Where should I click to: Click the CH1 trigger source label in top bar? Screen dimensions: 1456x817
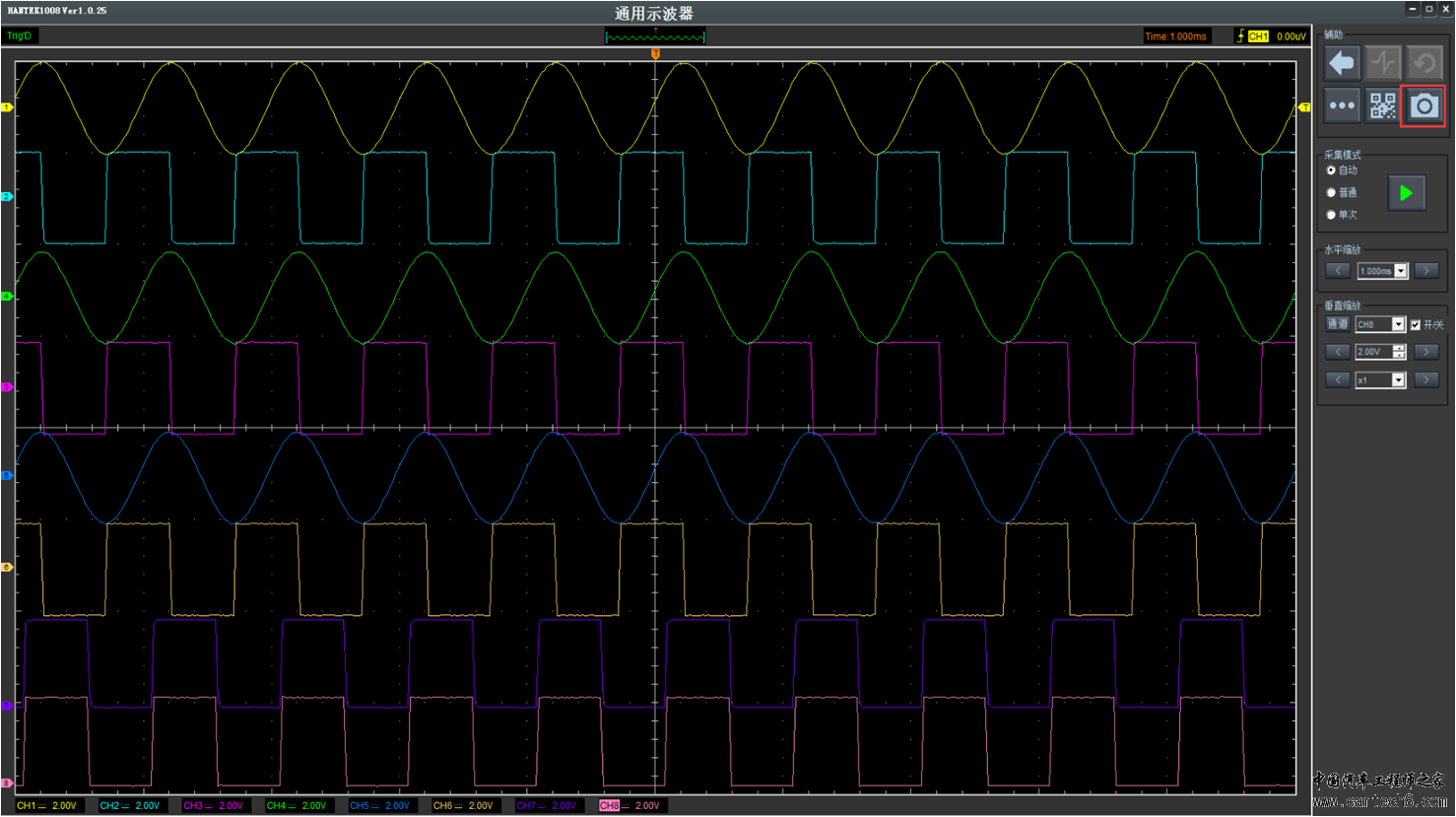tap(1258, 36)
